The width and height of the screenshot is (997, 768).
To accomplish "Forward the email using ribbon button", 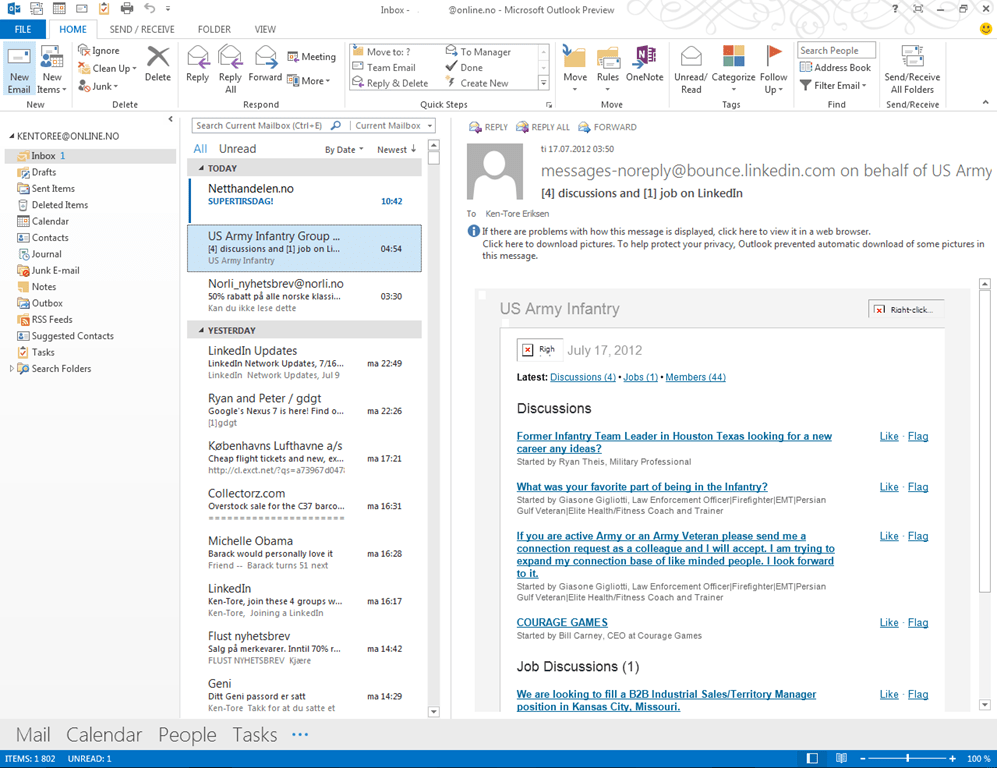I will click(x=265, y=64).
